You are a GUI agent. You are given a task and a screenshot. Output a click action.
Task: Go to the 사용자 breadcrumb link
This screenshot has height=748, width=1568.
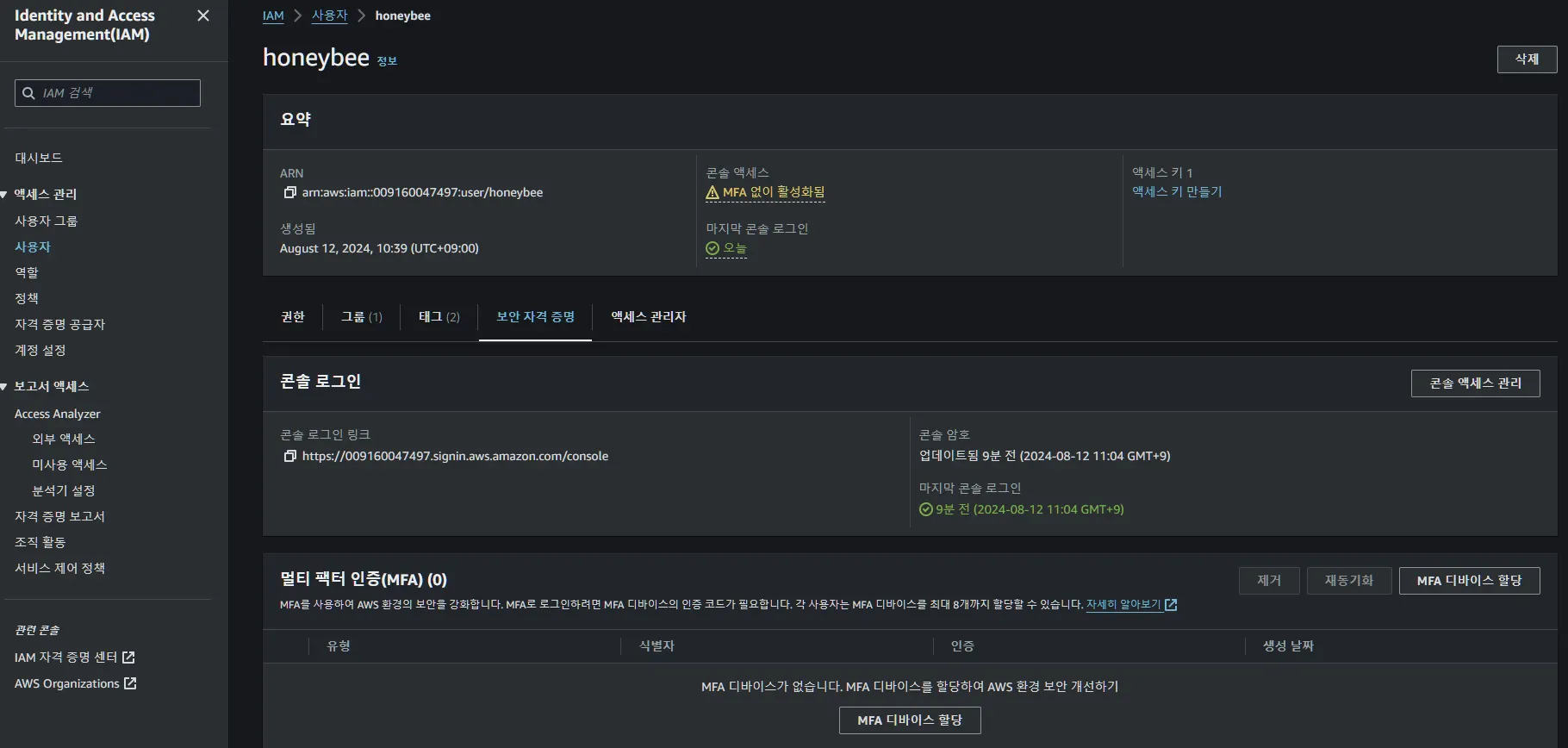tap(330, 16)
